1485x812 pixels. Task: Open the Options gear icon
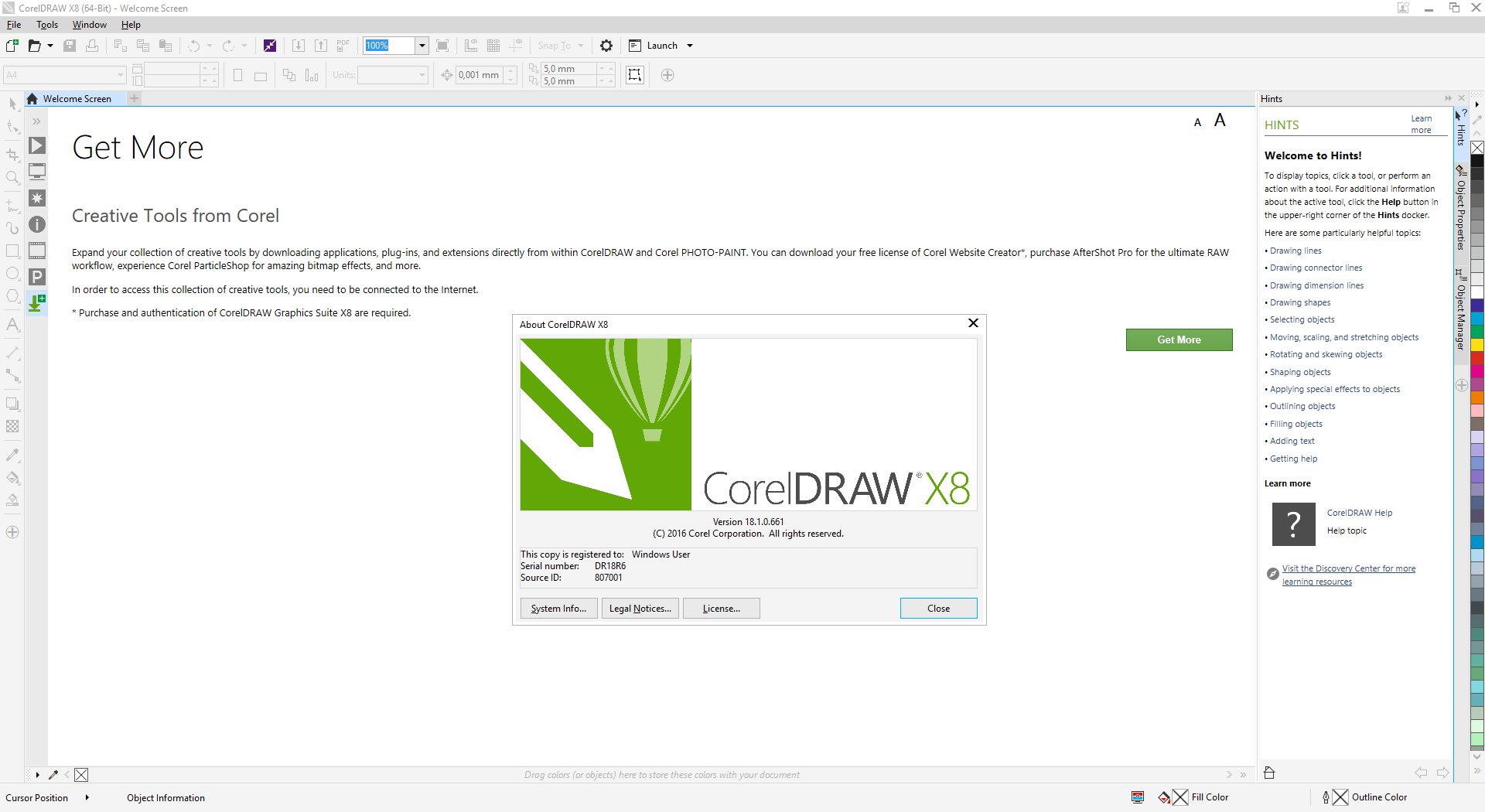point(606,46)
